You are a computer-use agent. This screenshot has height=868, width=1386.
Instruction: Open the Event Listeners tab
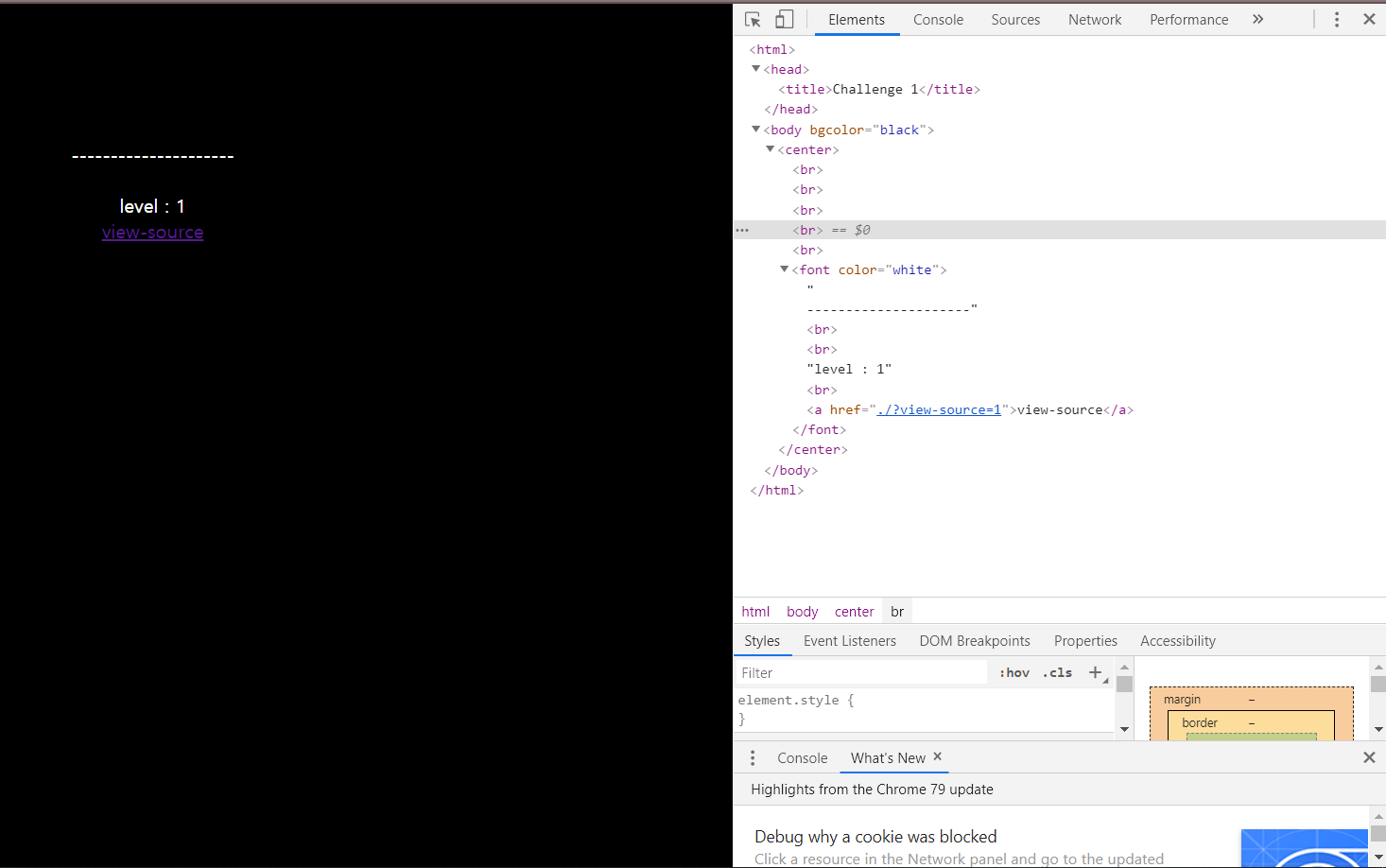point(850,640)
